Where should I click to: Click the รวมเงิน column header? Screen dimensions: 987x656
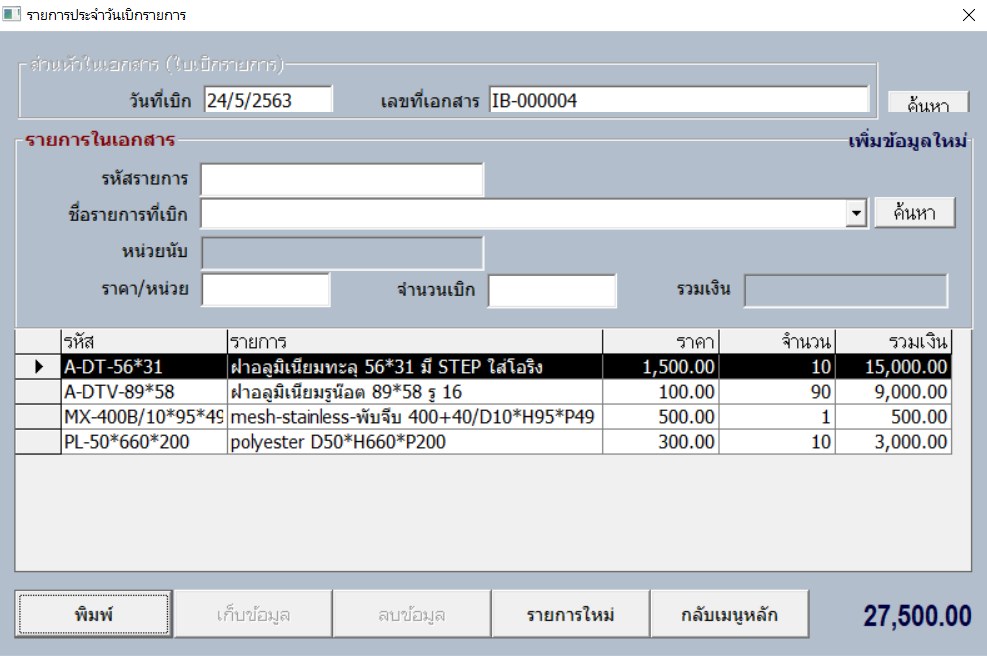coord(893,342)
